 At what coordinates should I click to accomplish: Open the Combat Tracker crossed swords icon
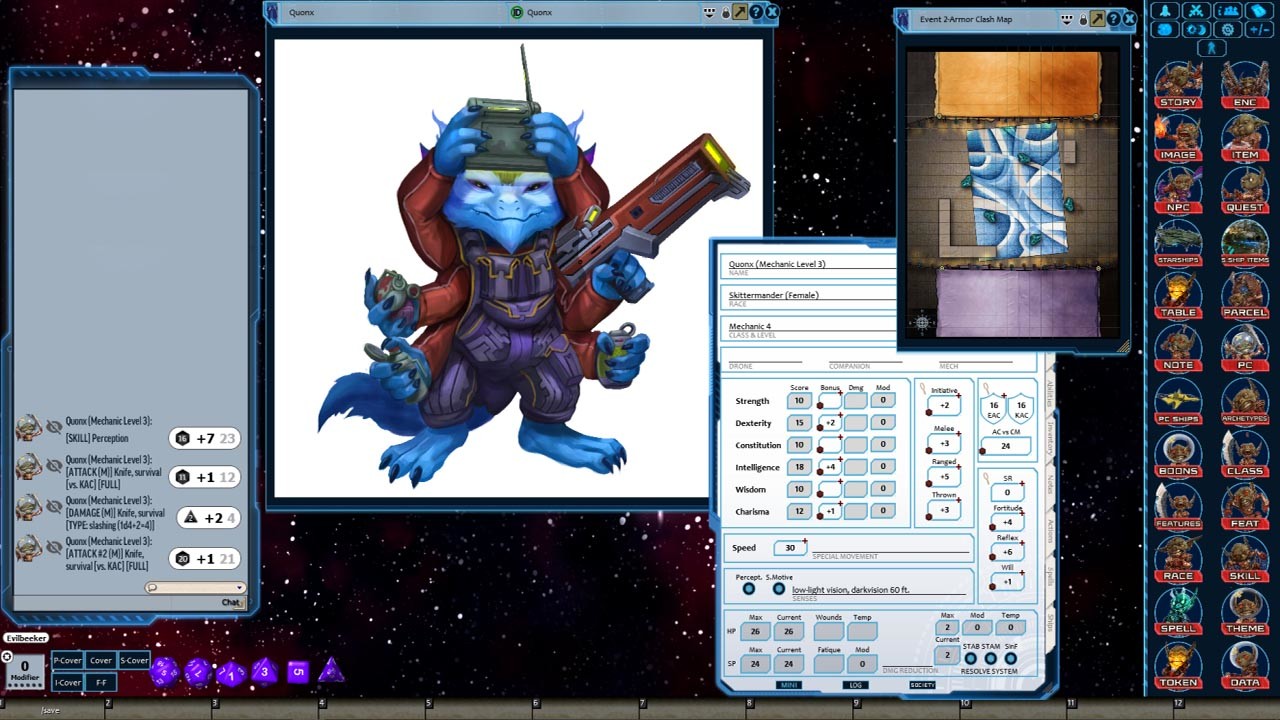pos(1196,9)
